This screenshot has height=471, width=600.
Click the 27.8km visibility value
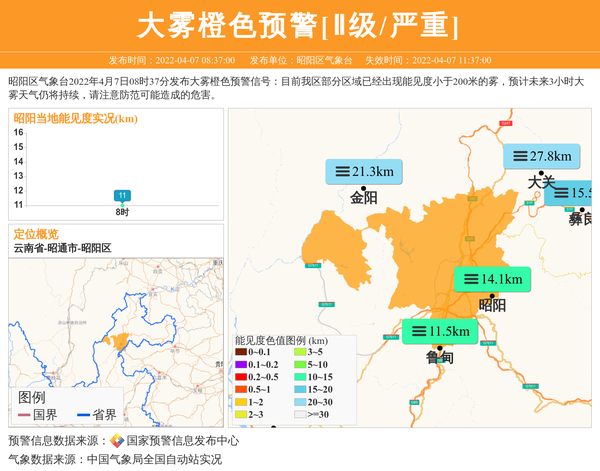[x=551, y=156]
